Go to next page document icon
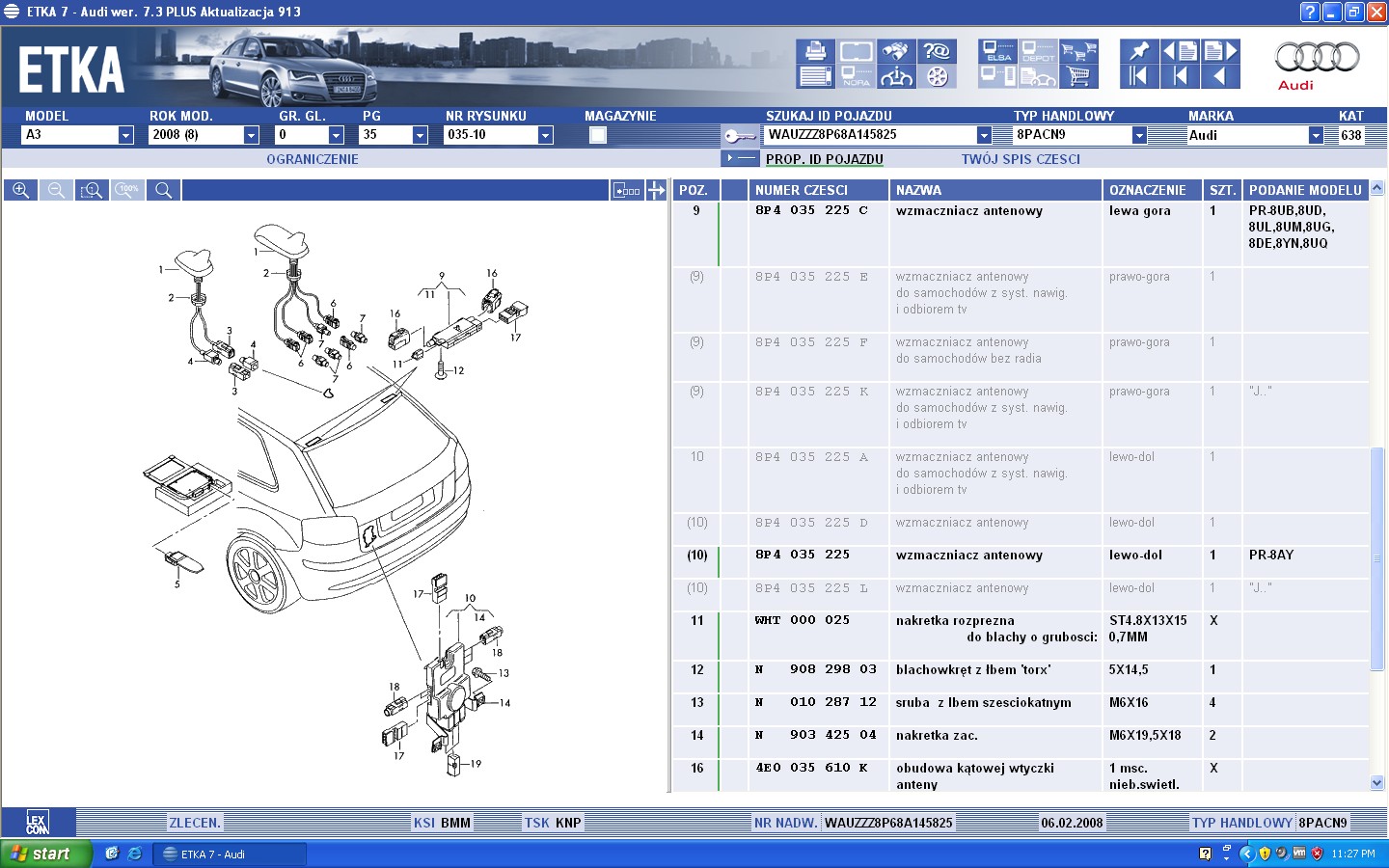Screen dimensions: 1389x868 point(1220,51)
